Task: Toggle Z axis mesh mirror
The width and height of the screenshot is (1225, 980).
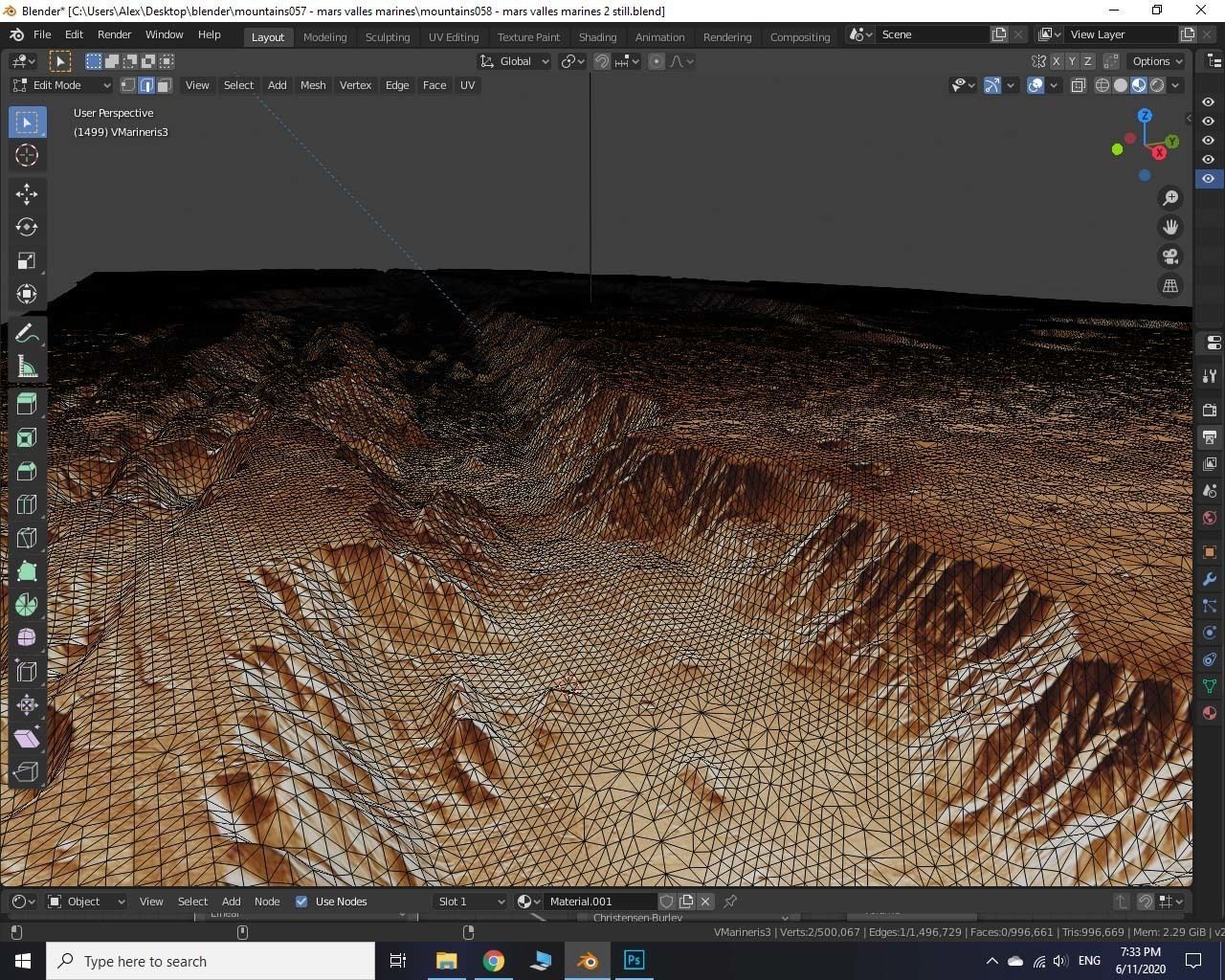Action: pos(1087,61)
